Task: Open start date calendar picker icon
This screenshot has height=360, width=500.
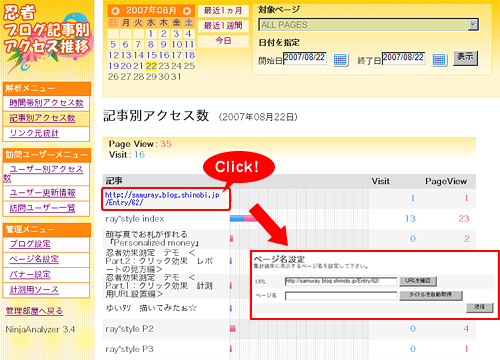Action: (x=340, y=60)
